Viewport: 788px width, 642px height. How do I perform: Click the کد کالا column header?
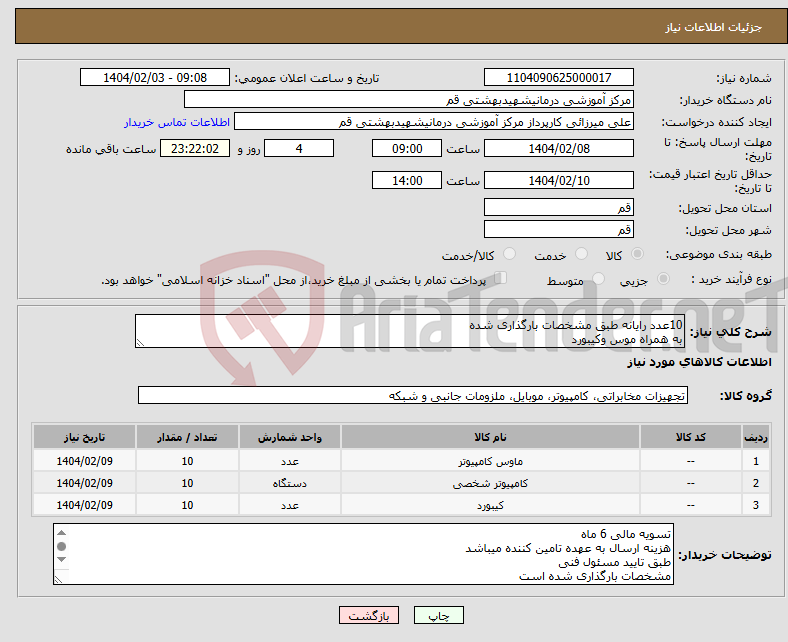(691, 437)
